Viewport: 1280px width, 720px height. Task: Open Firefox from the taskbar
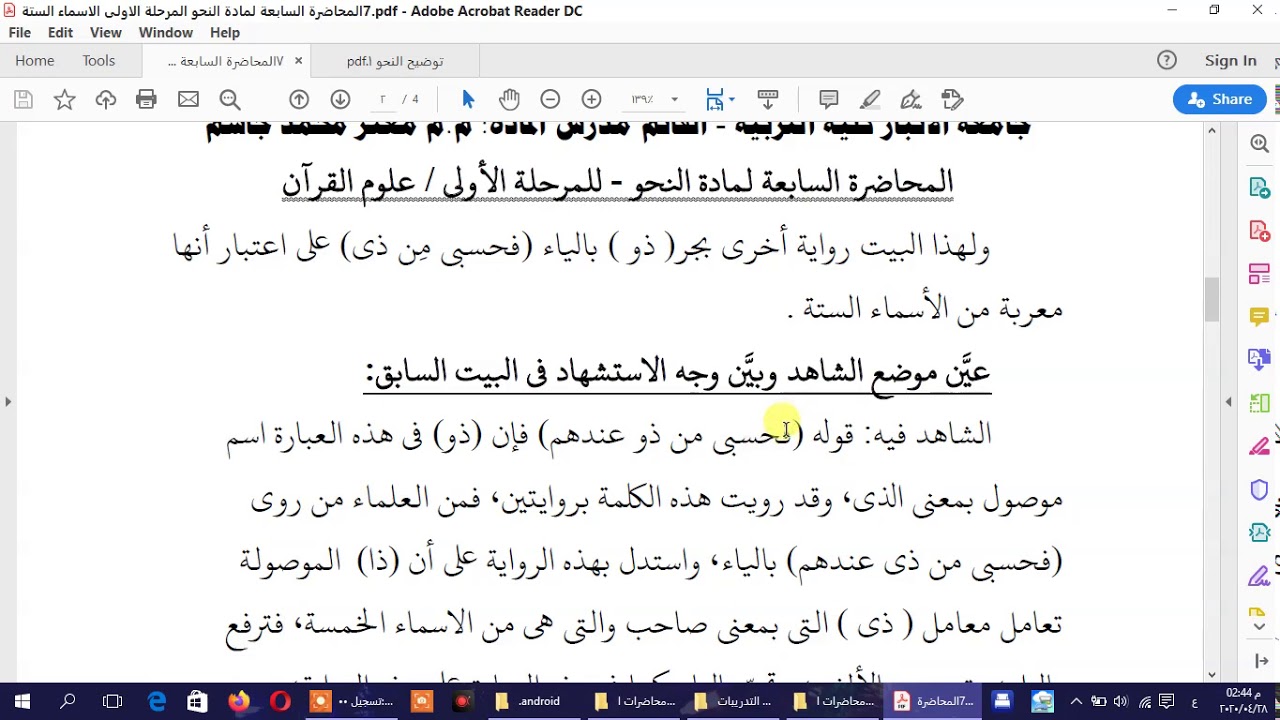click(239, 702)
